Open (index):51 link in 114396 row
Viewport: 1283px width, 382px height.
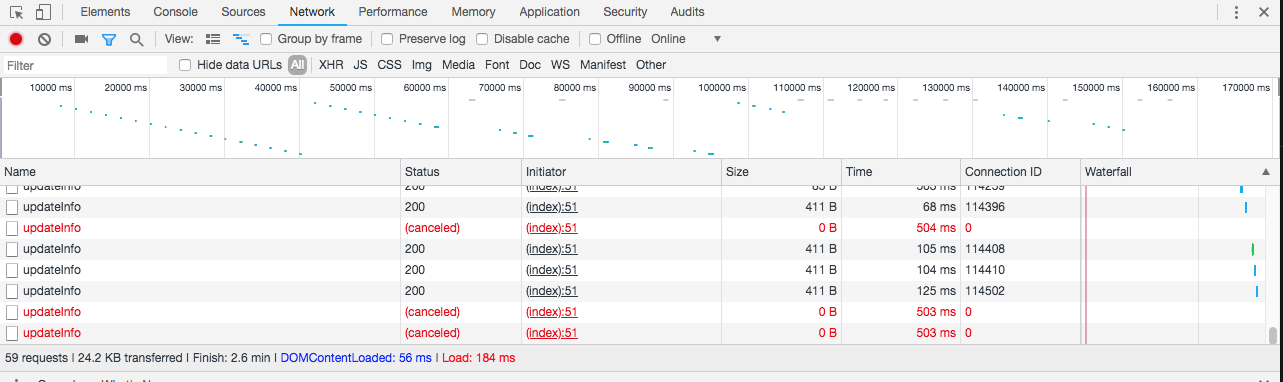point(552,207)
